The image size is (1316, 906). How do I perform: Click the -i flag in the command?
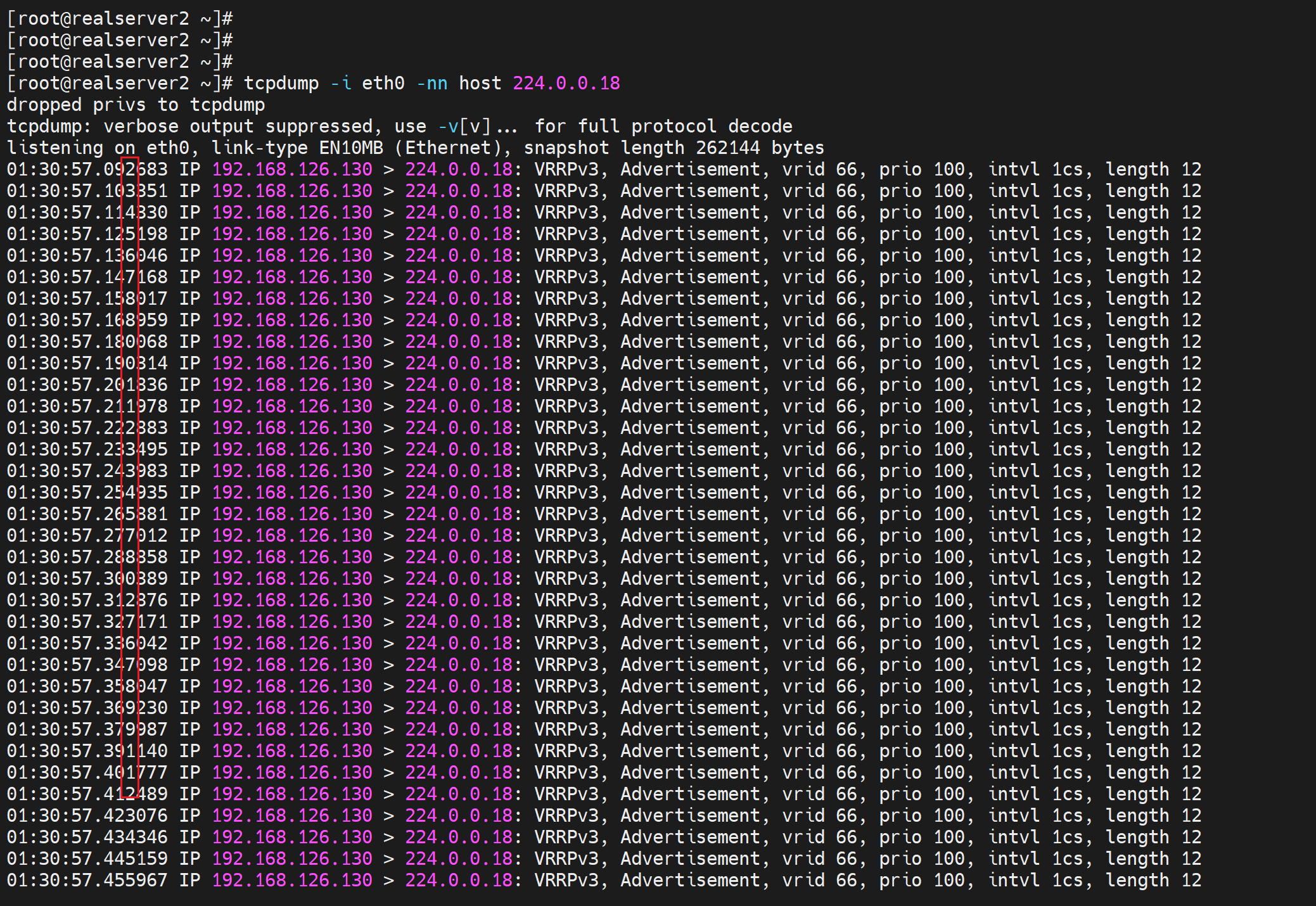(x=340, y=84)
